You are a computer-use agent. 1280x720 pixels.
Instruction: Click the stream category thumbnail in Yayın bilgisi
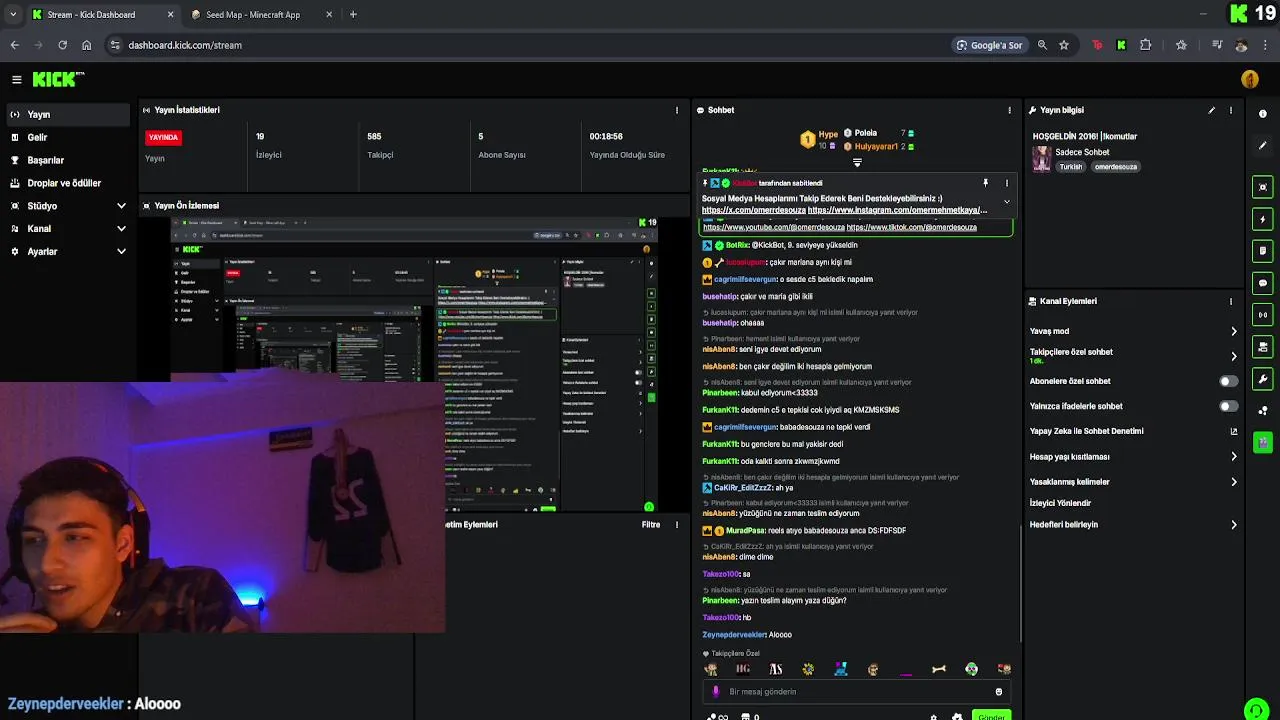[x=1041, y=159]
